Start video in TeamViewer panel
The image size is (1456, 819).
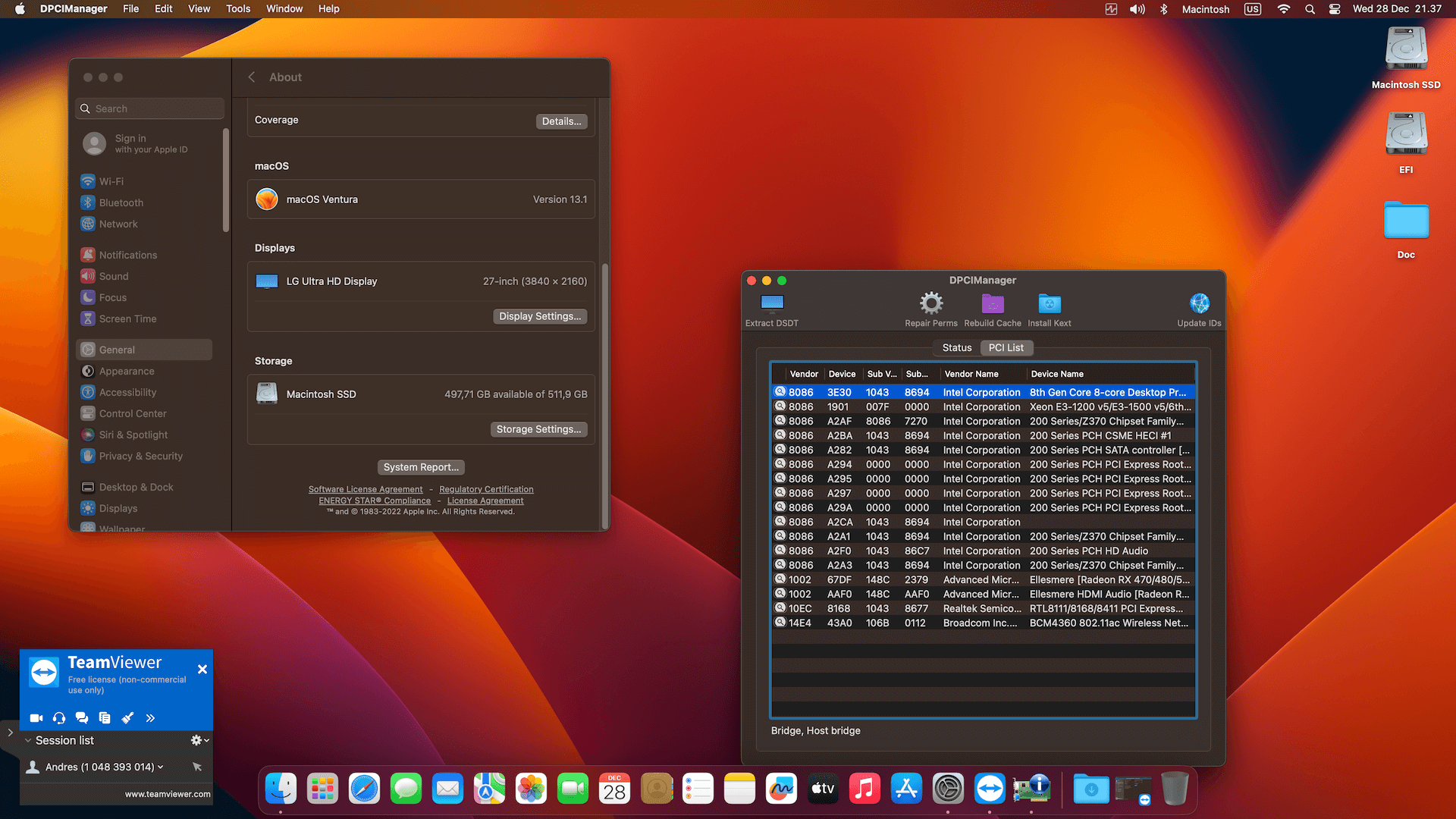36,718
